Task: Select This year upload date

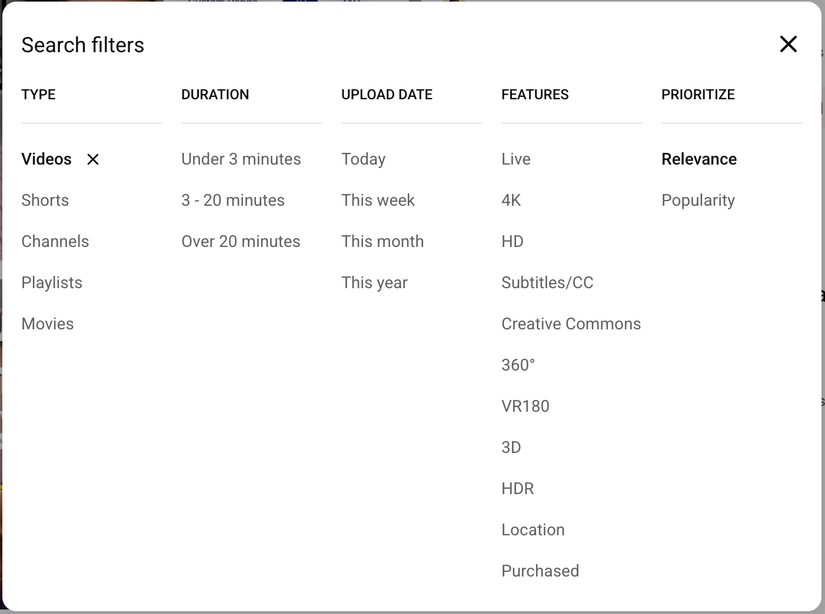Action: pyautogui.click(x=374, y=282)
